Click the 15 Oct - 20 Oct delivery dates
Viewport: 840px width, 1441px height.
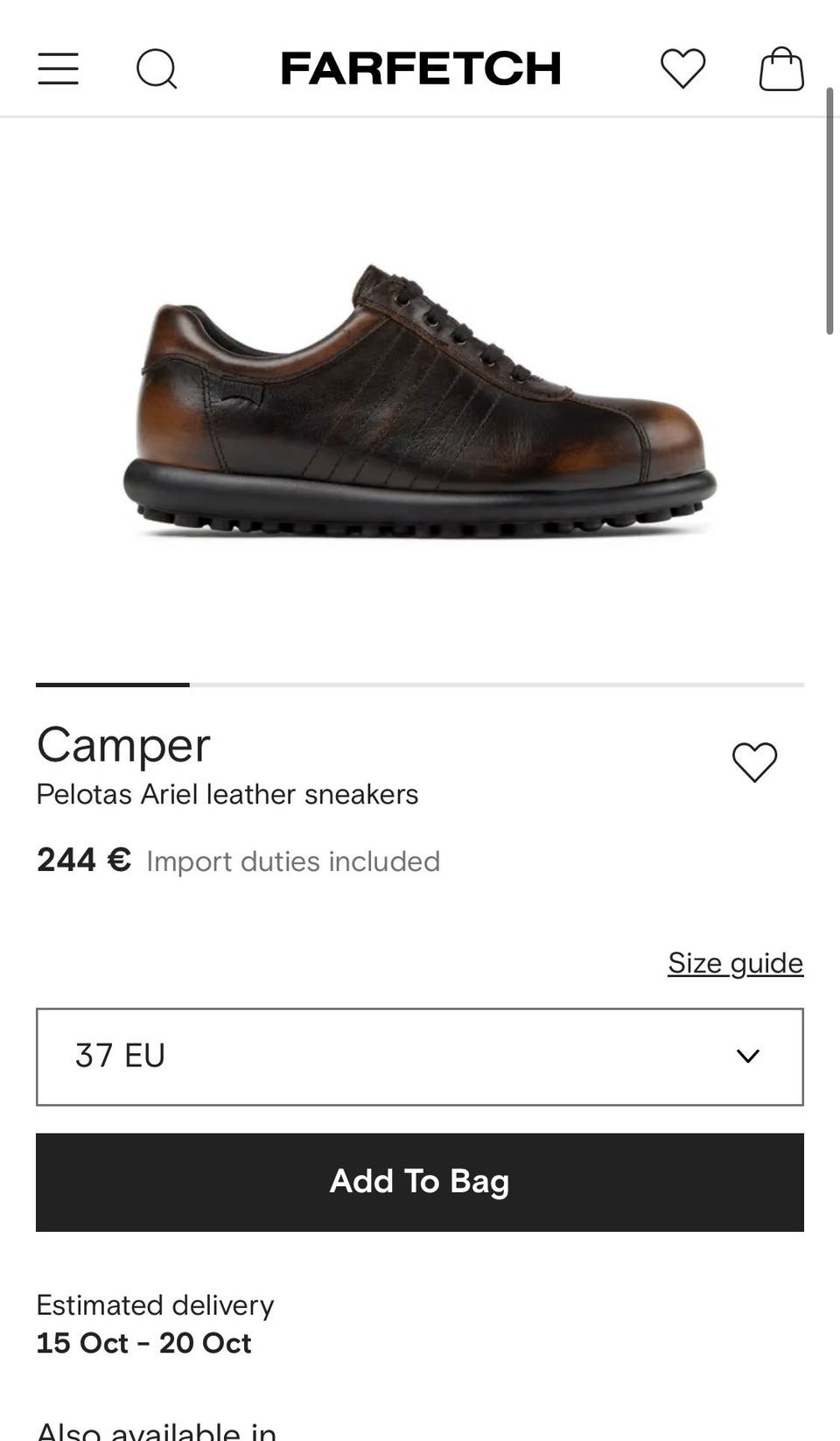[x=143, y=1343]
